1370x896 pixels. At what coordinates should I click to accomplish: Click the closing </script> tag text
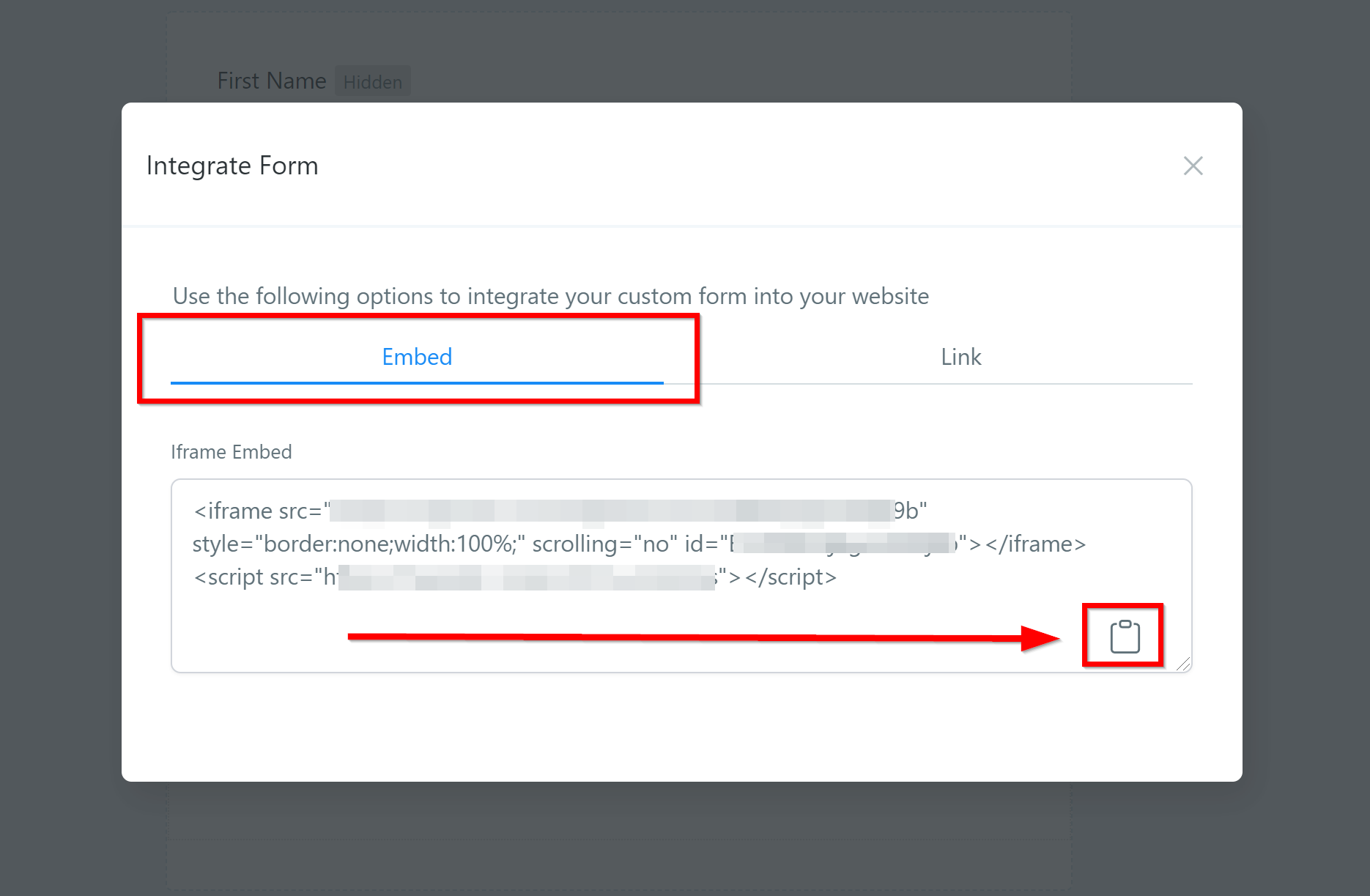tap(790, 577)
